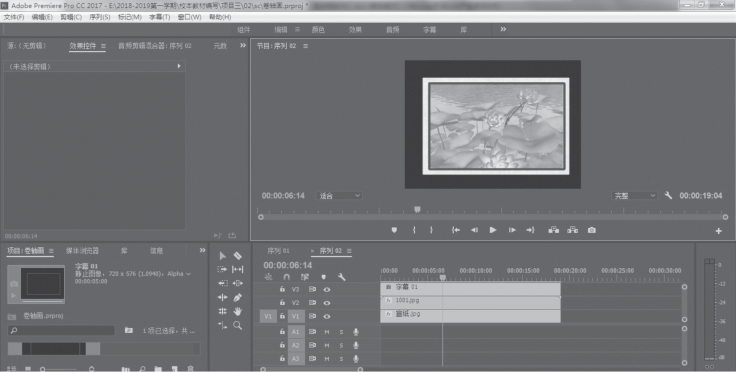Click the Extract button
736x372 pixels.
pos(573,230)
